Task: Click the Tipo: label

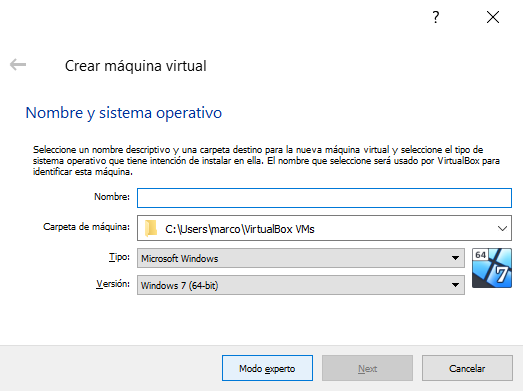Action: 119,257
